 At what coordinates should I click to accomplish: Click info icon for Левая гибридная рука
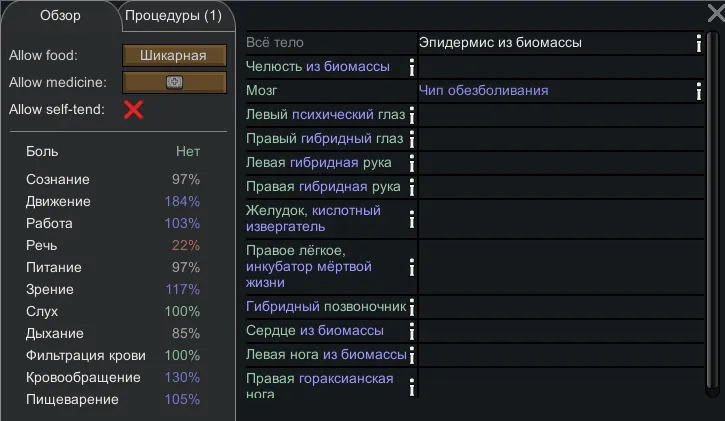point(412,164)
